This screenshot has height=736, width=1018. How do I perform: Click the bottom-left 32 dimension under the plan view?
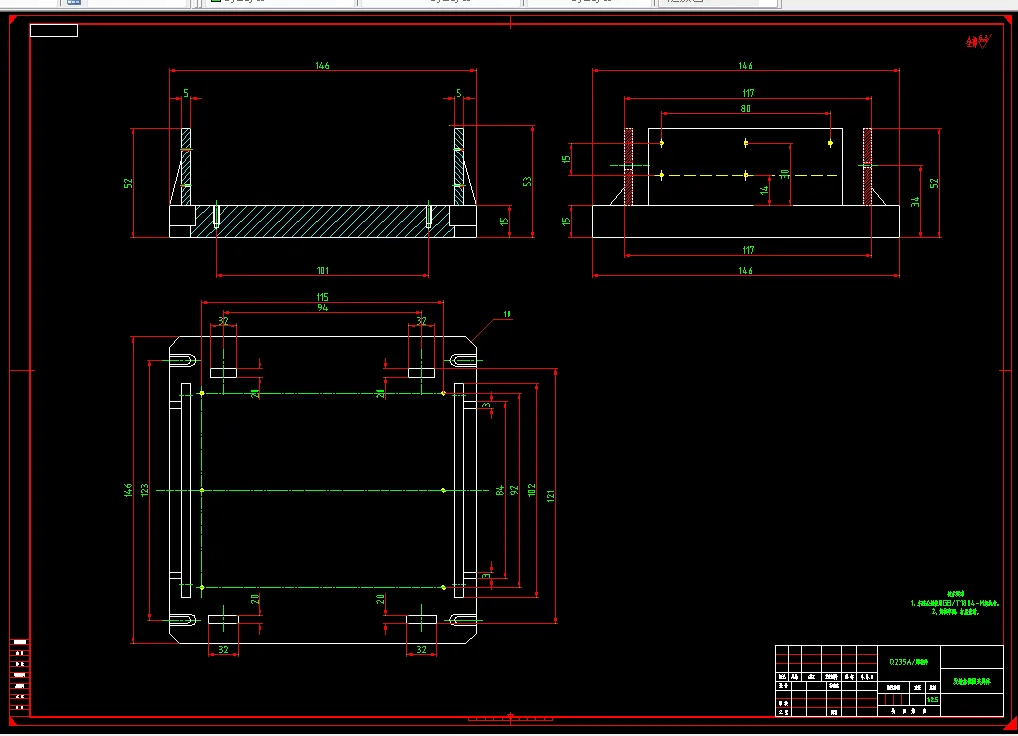point(223,650)
